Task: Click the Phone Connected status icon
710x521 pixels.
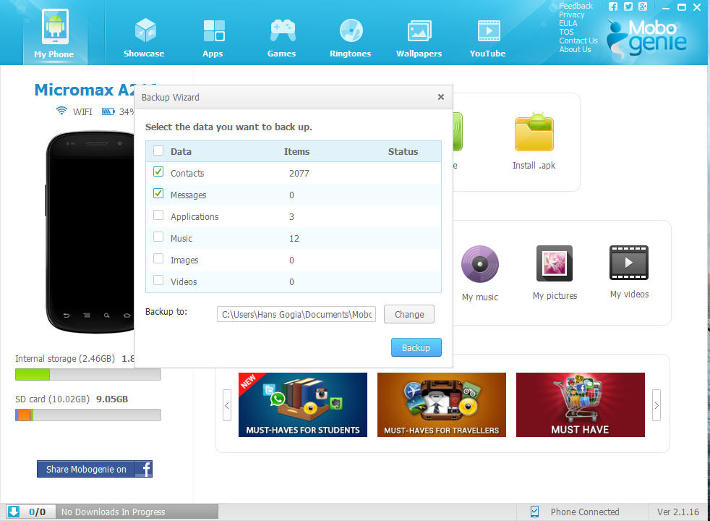Action: pyautogui.click(x=535, y=512)
